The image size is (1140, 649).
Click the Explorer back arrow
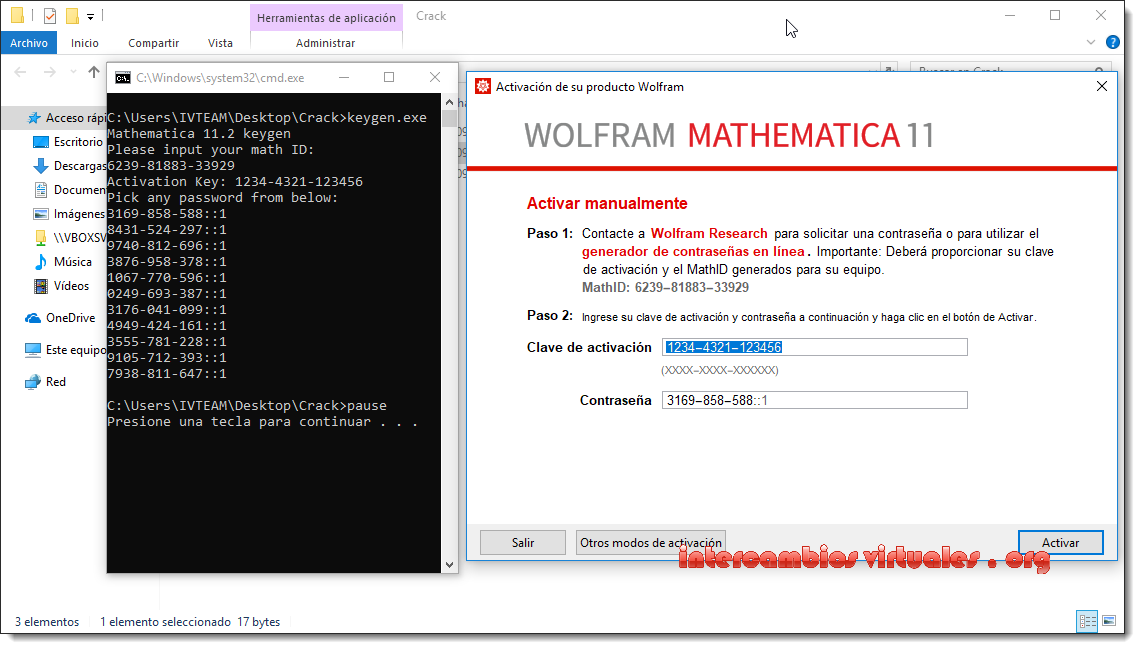click(20, 72)
